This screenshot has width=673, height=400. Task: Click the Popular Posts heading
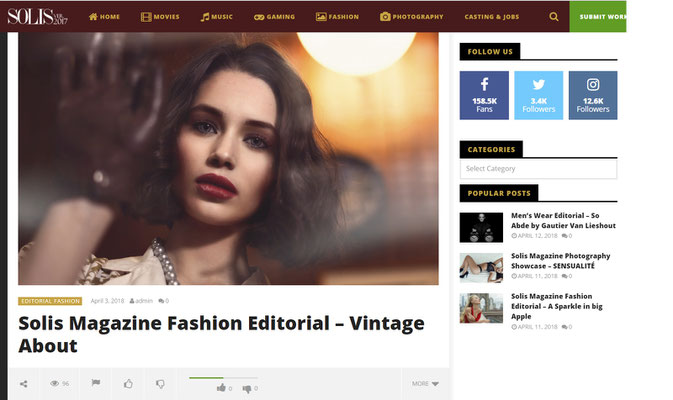499,193
